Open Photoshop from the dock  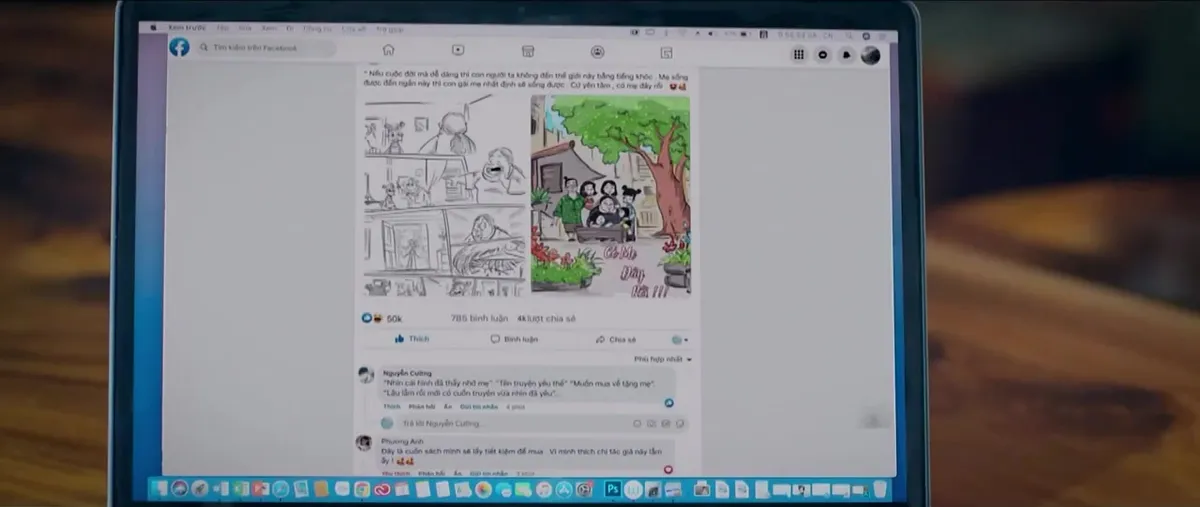(612, 489)
